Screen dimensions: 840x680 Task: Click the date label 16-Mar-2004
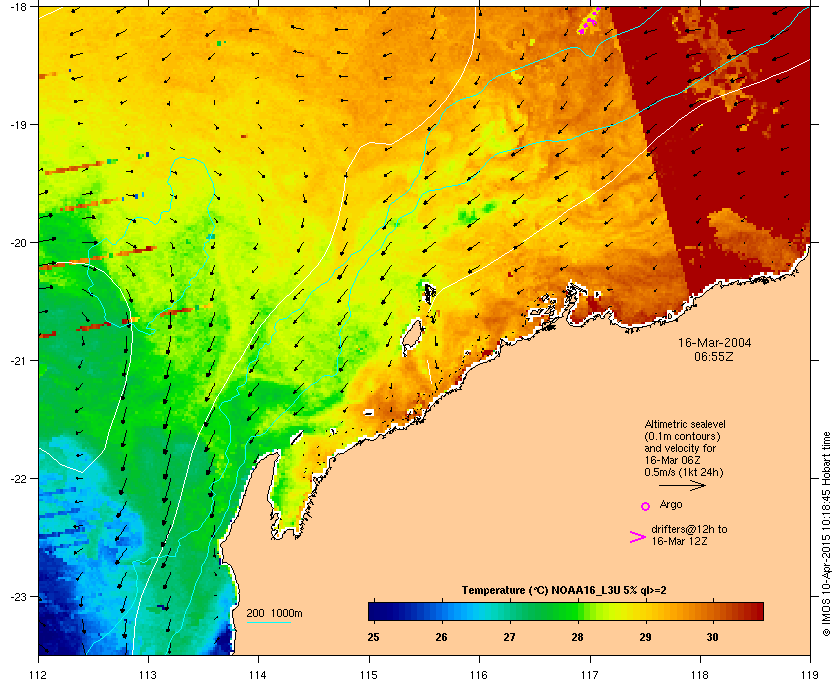[714, 342]
